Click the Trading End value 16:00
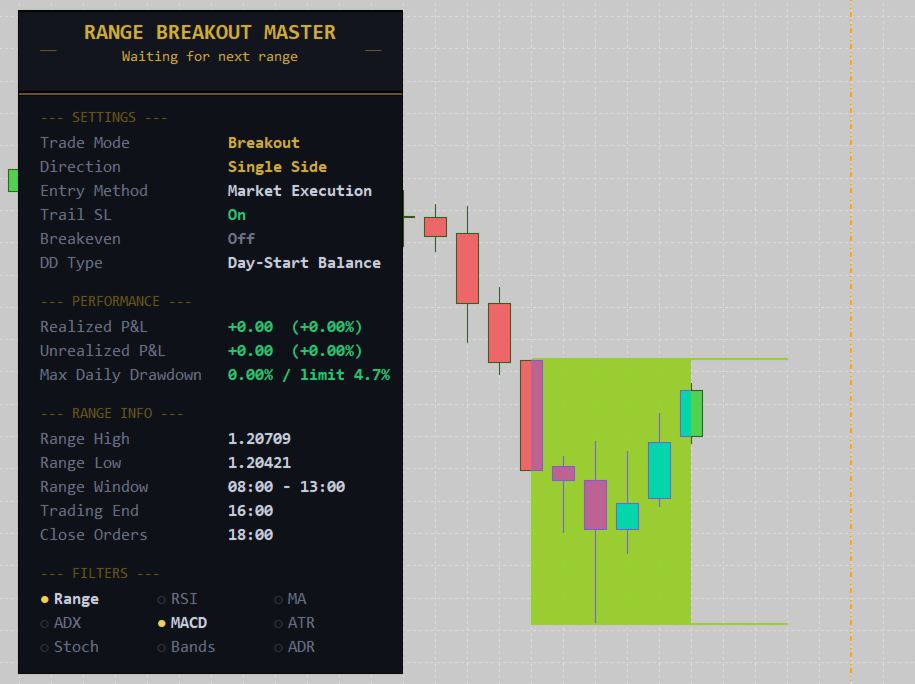Viewport: 915px width, 684px height. [250, 511]
